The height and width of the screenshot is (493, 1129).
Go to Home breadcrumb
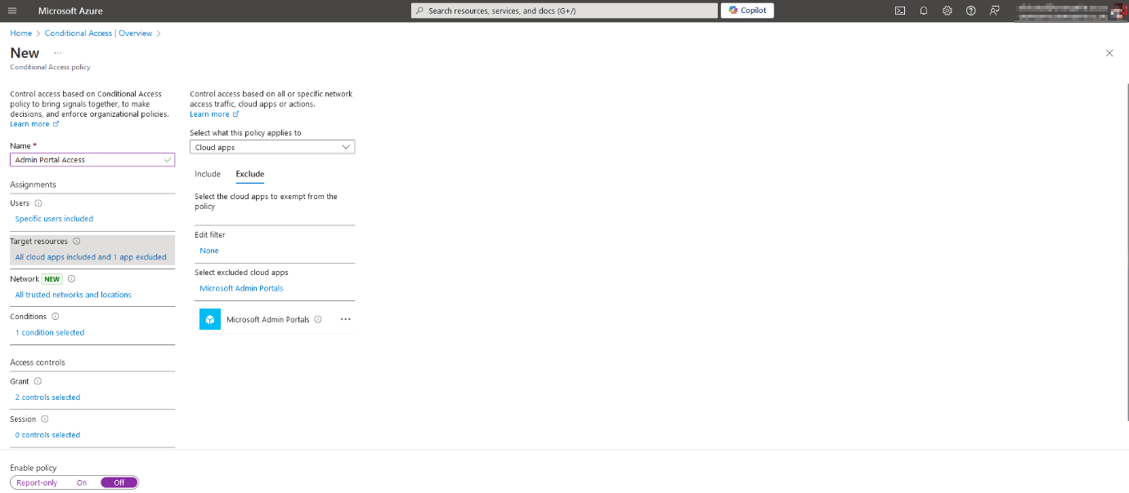click(21, 33)
